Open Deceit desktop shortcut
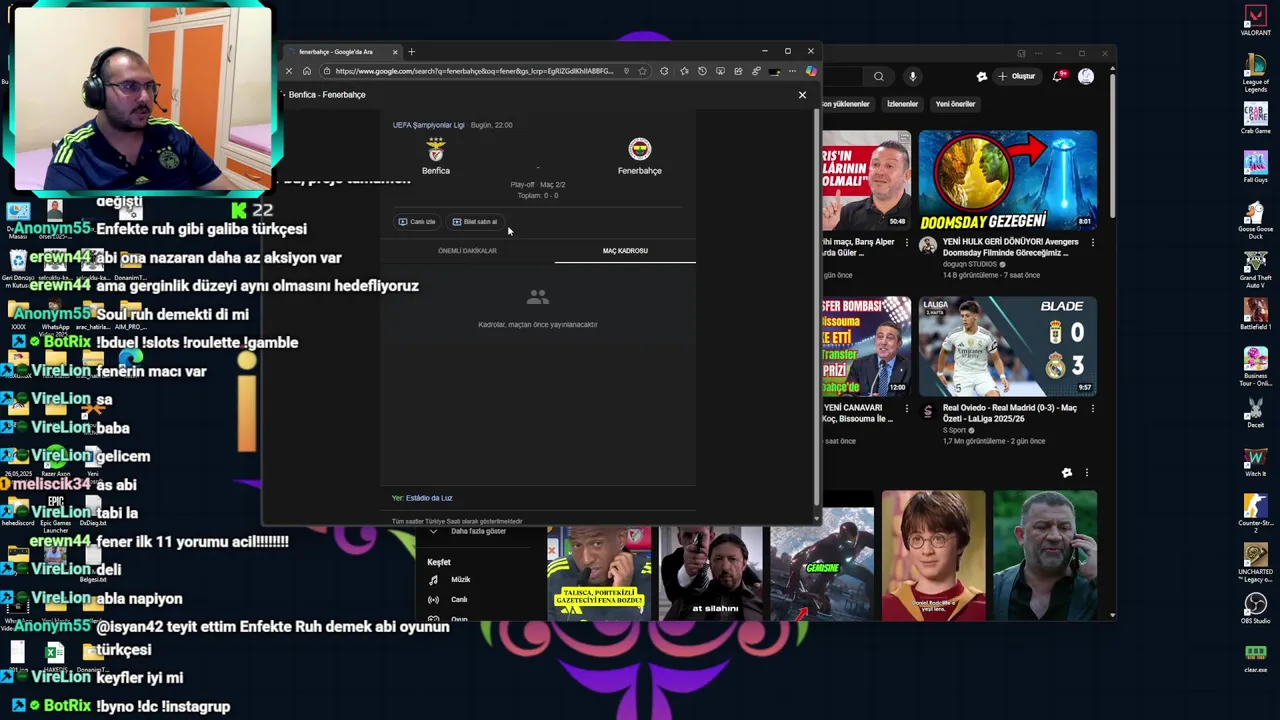This screenshot has height=720, width=1280. point(1255,412)
